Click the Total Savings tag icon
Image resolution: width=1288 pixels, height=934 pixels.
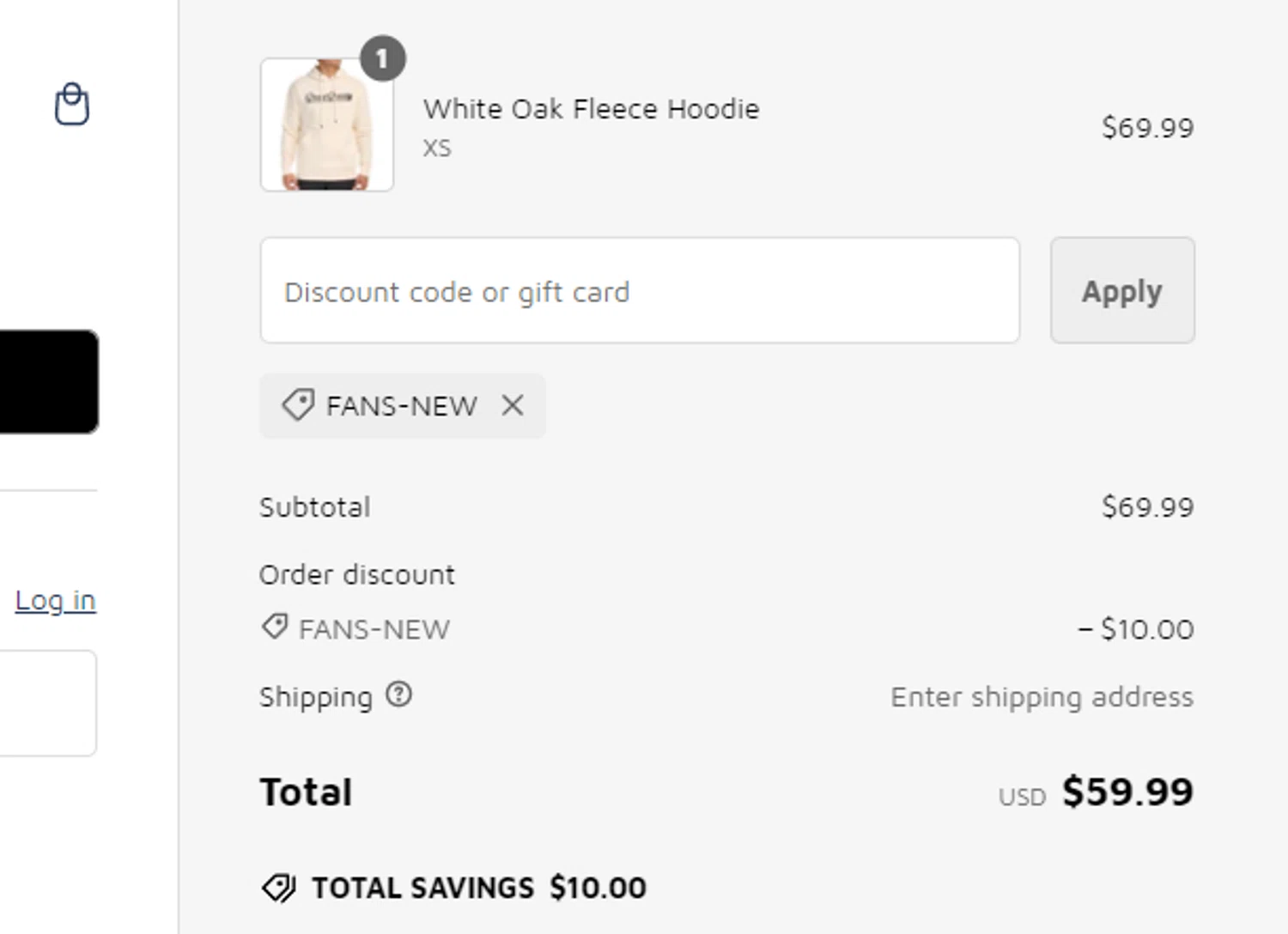click(278, 888)
